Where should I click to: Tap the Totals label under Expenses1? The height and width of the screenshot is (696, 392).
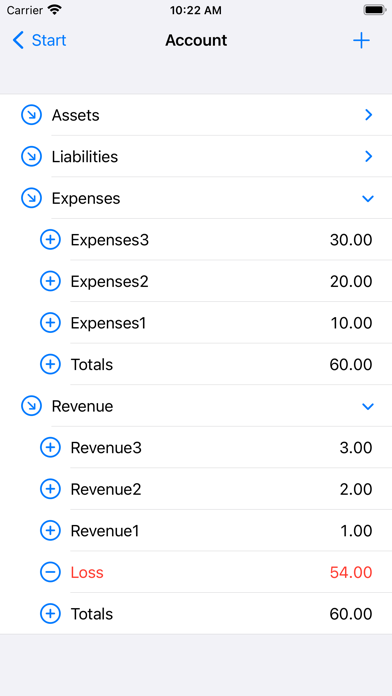pos(92,364)
